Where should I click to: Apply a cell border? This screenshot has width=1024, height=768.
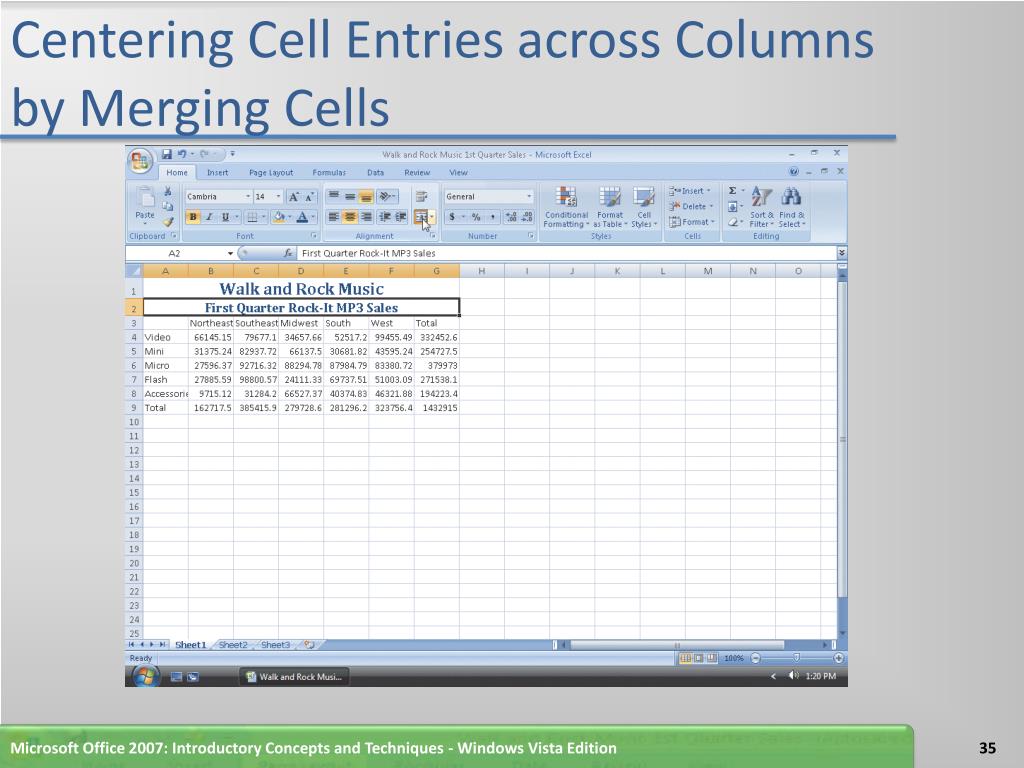(252, 217)
